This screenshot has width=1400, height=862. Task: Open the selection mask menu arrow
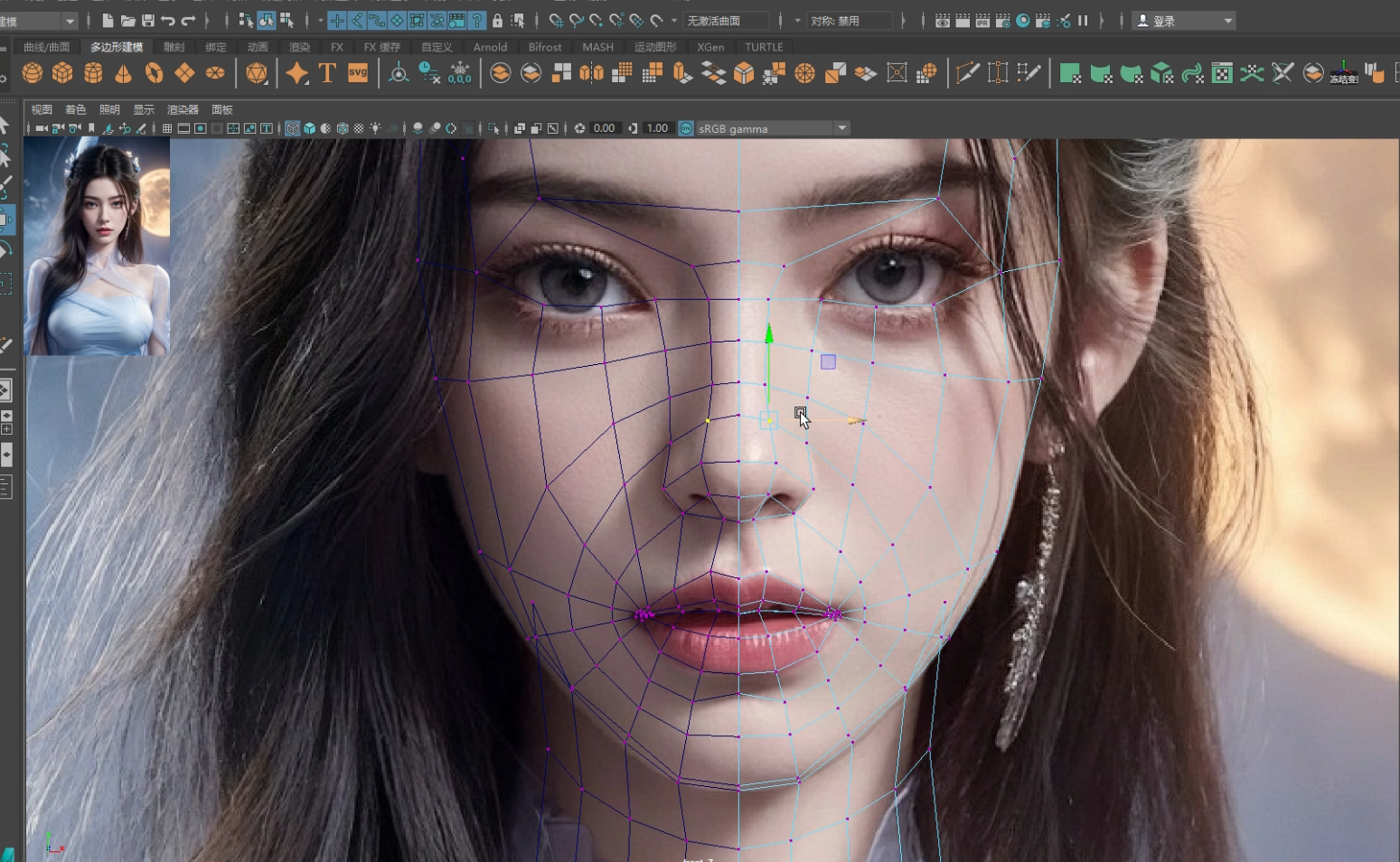tap(321, 20)
